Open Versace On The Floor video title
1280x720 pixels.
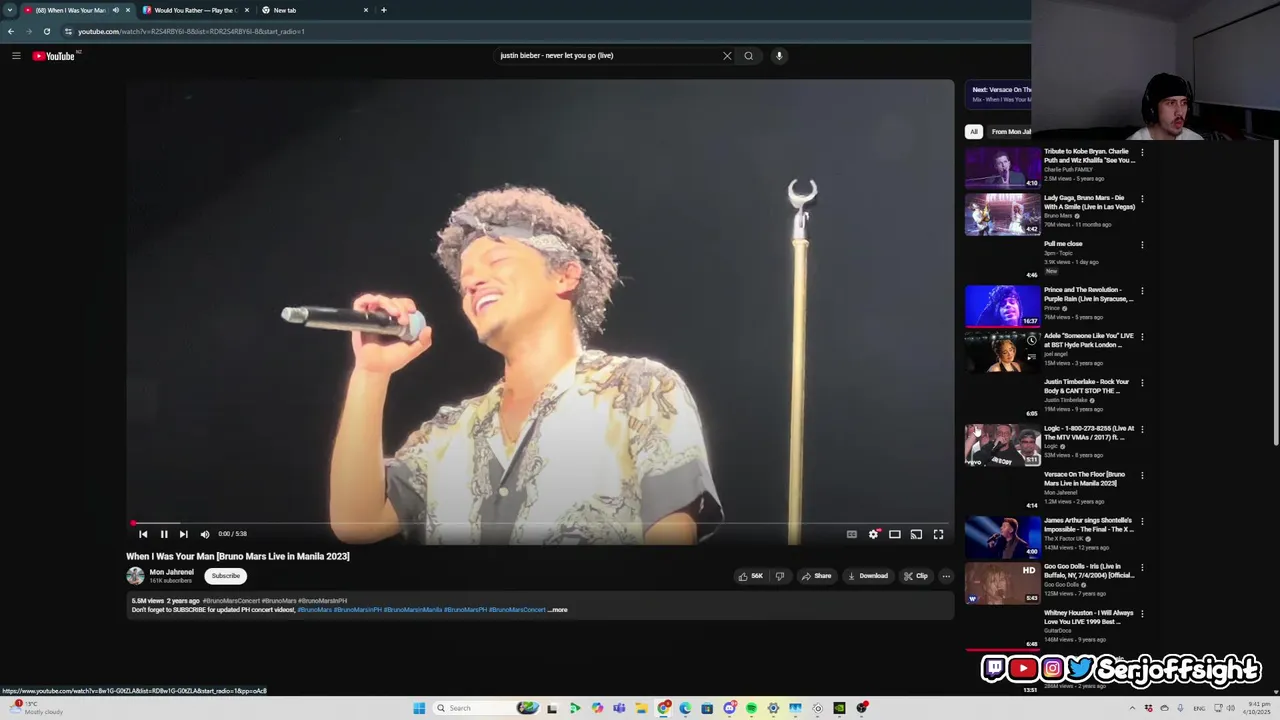(1085, 479)
